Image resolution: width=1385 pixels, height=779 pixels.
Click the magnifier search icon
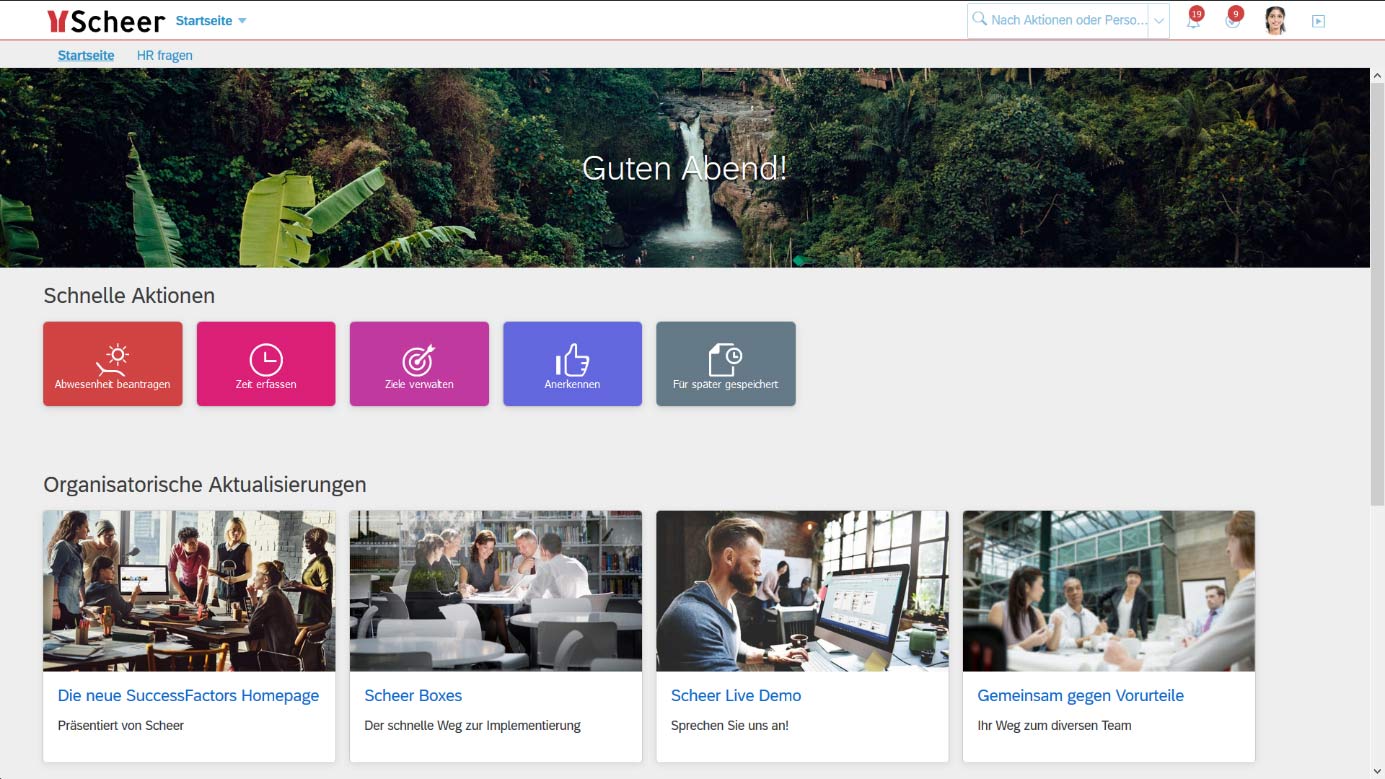pyautogui.click(x=980, y=19)
